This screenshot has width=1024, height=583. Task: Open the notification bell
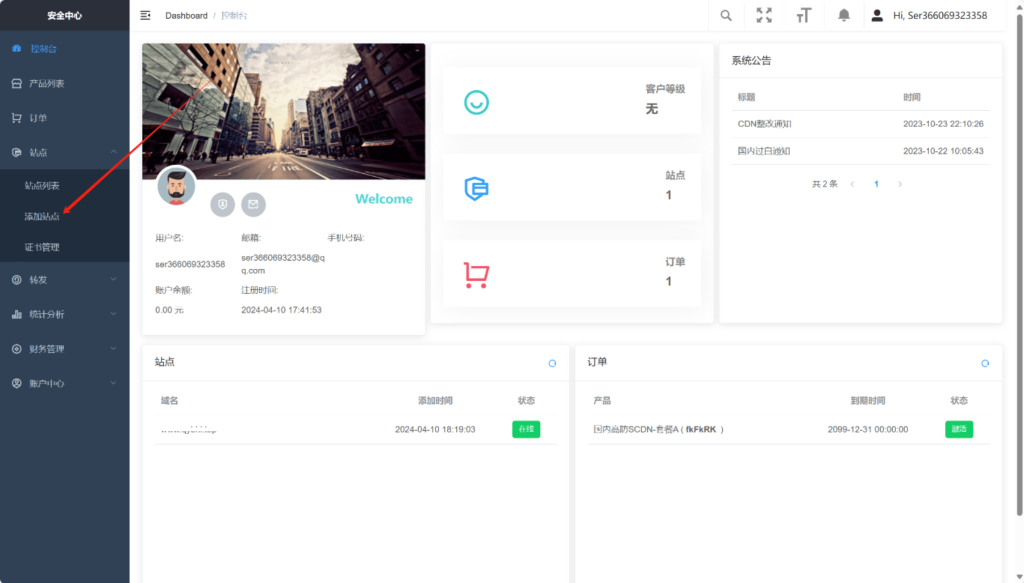pos(844,15)
